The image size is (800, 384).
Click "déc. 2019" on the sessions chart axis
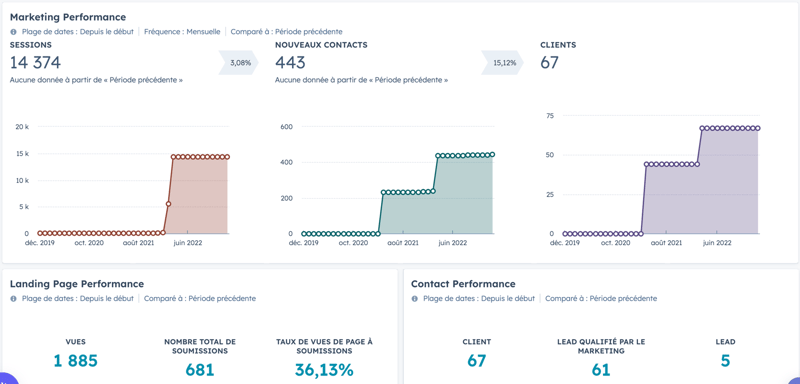pyautogui.click(x=40, y=243)
